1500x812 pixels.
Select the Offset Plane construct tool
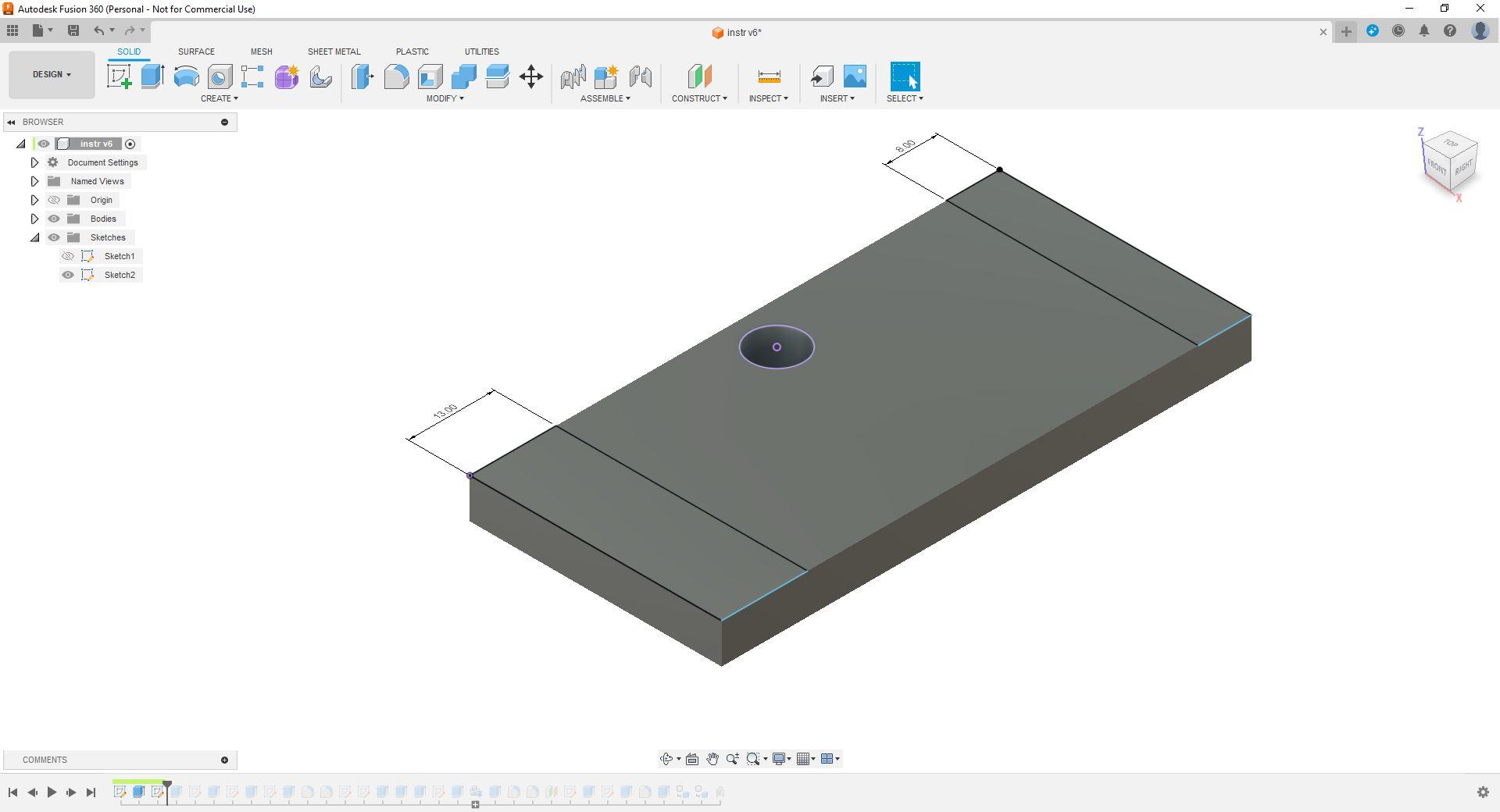point(699,77)
